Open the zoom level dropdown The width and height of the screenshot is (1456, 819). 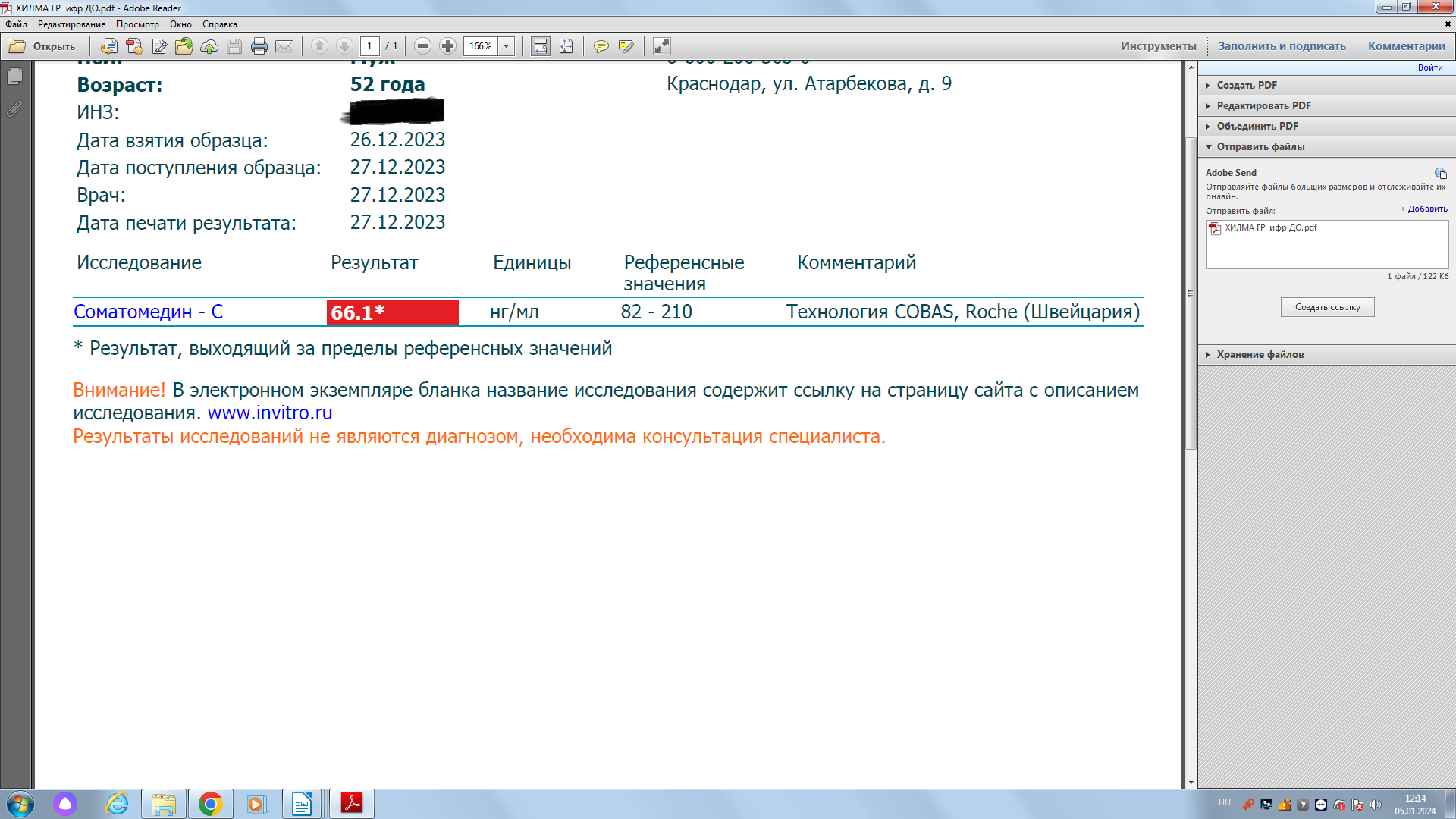point(507,46)
